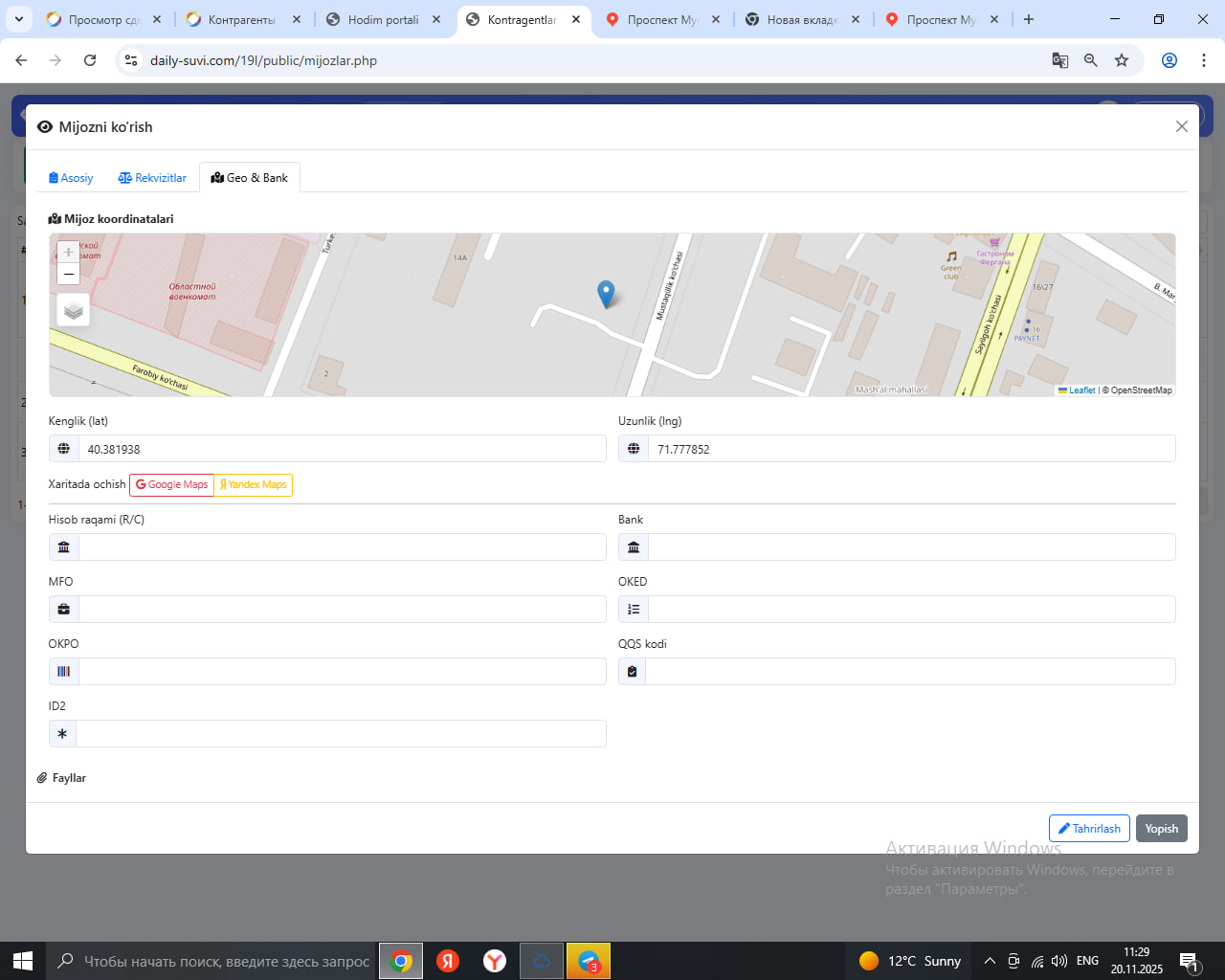Open the map layers control
The image size is (1225, 980).
click(74, 310)
